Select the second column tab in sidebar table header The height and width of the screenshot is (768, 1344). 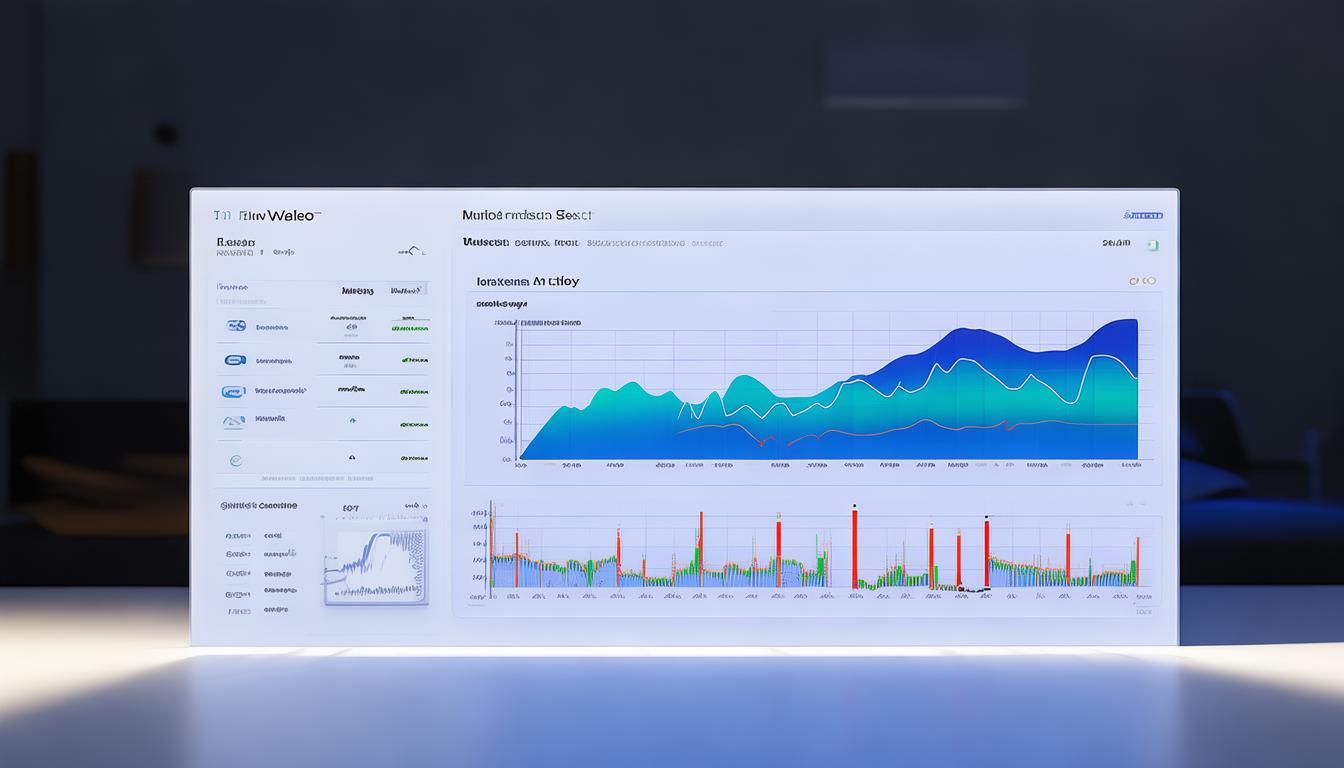pyautogui.click(x=406, y=290)
